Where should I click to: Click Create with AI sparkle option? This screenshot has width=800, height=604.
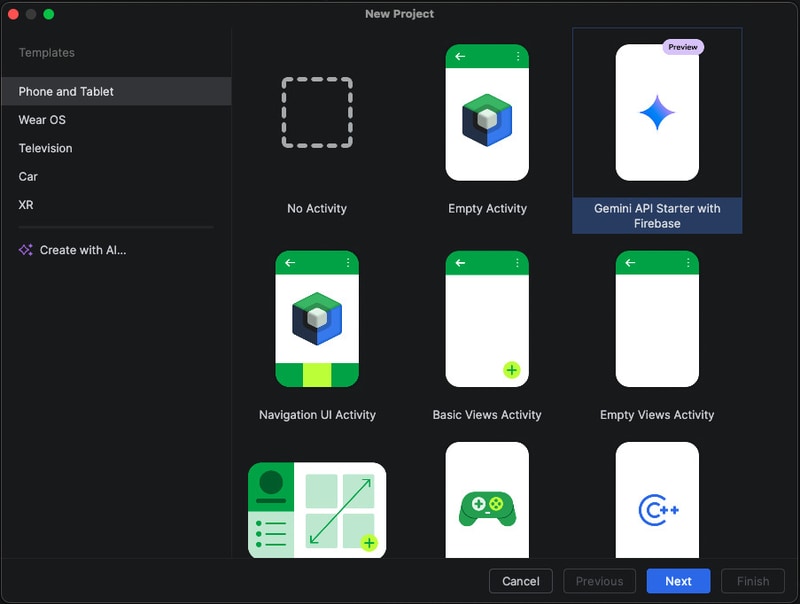72,250
